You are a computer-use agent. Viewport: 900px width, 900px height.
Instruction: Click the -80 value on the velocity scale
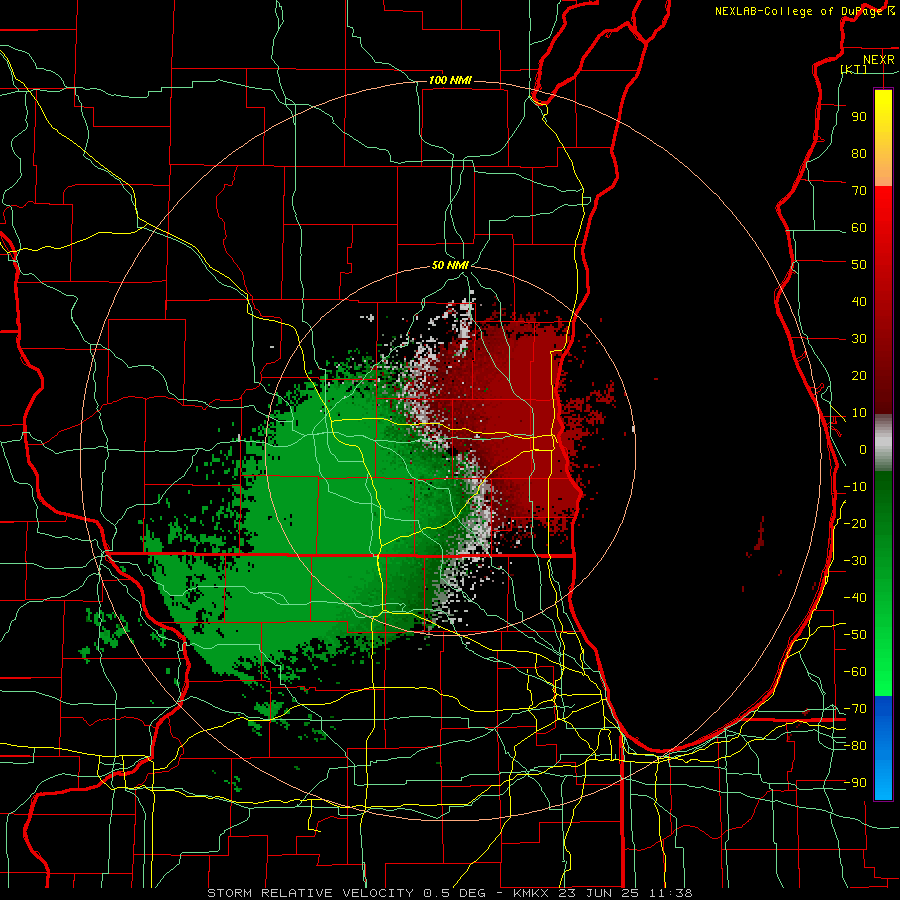point(855,746)
